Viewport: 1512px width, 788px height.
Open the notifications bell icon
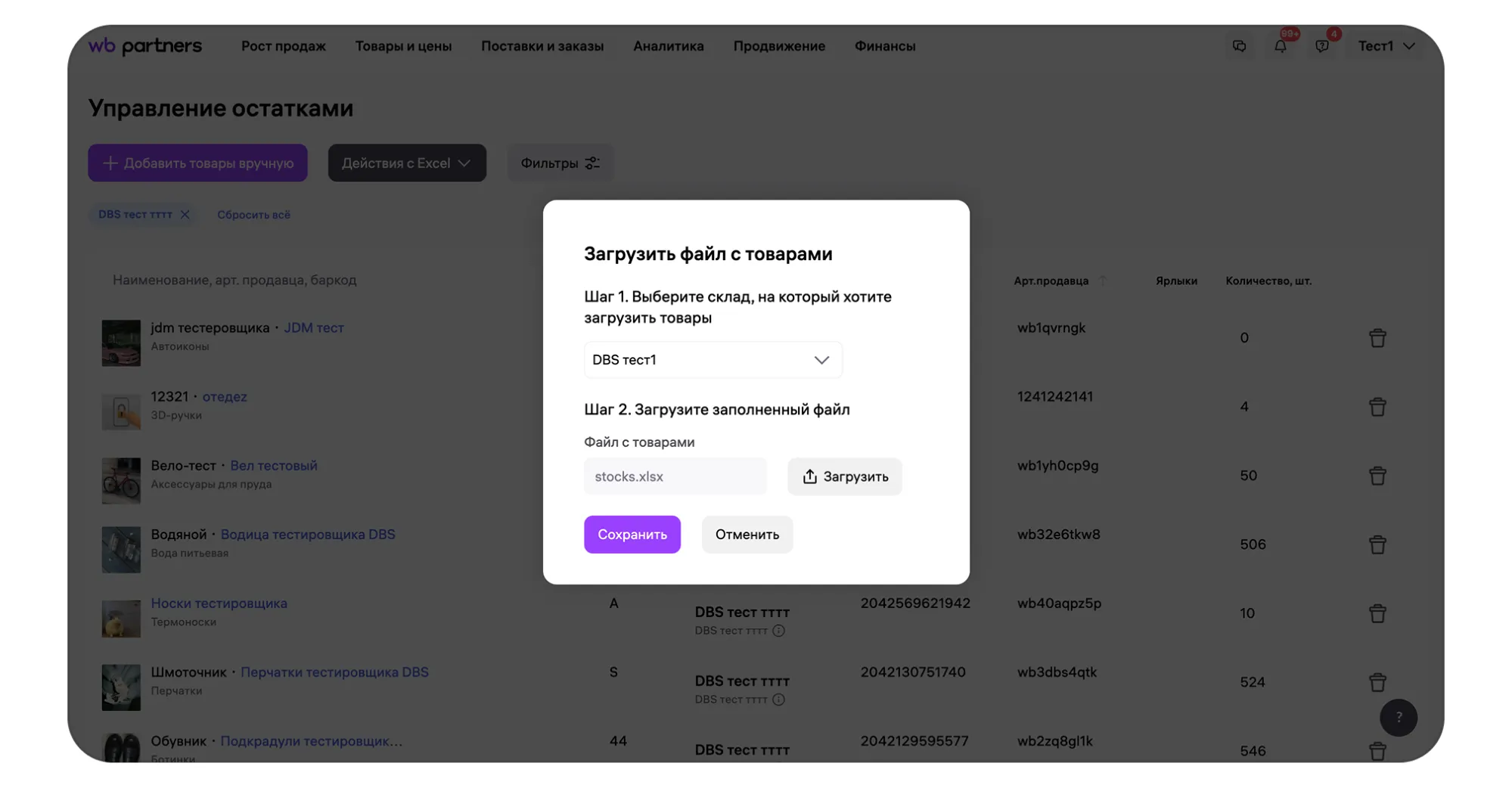1280,46
